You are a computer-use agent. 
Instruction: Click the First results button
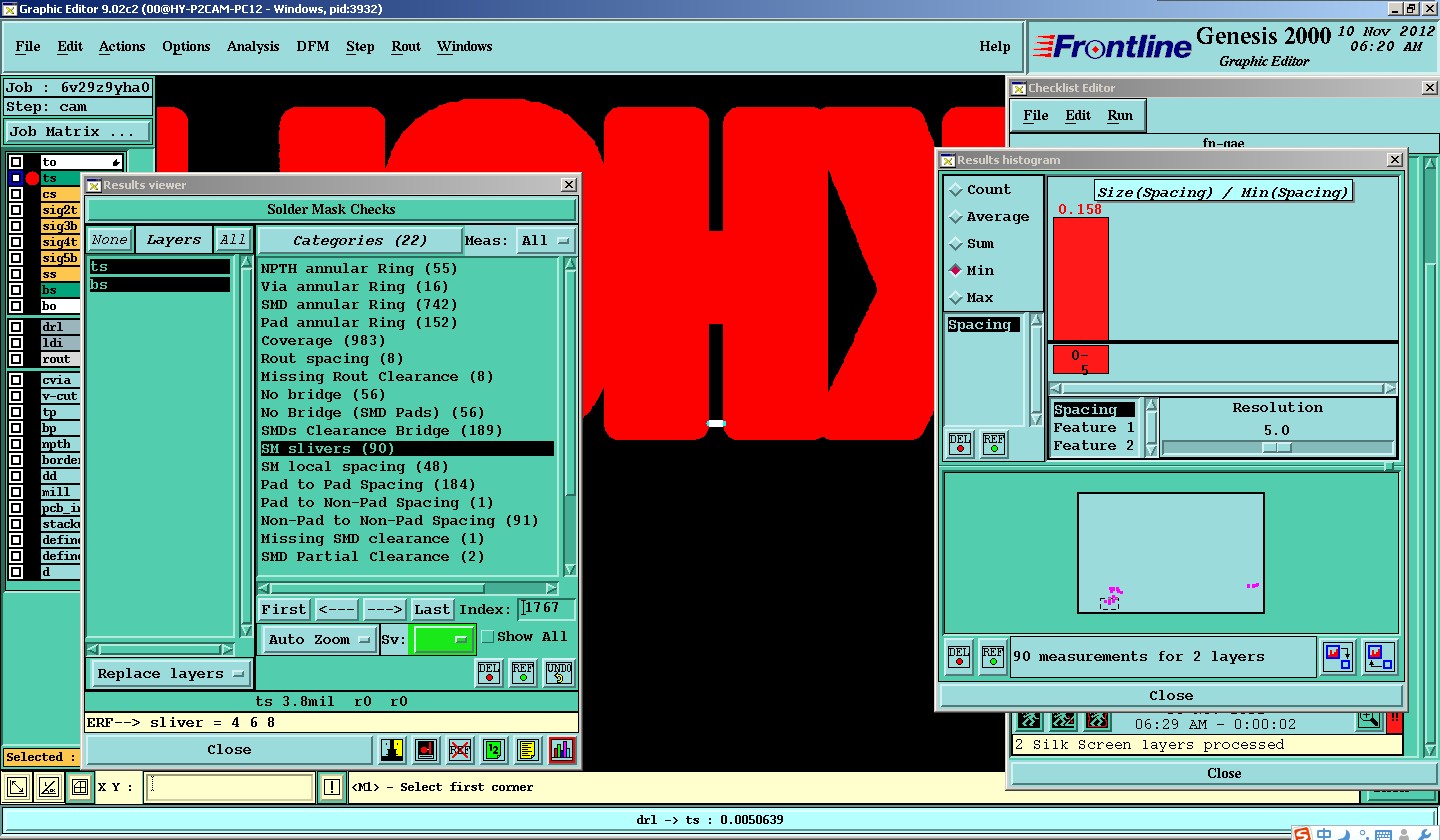pyautogui.click(x=284, y=609)
